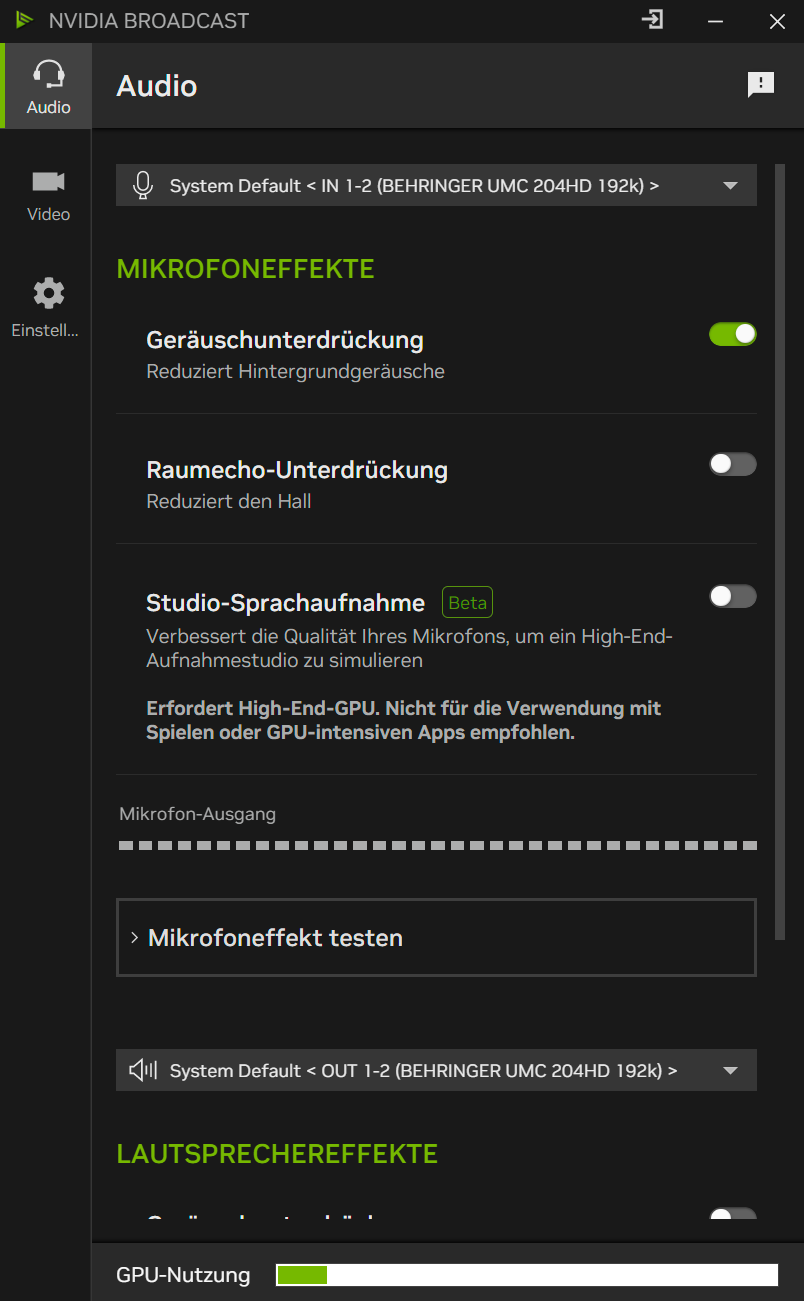Click the GPU-Nutzung usage bar
The height and width of the screenshot is (1301, 804).
[527, 1275]
